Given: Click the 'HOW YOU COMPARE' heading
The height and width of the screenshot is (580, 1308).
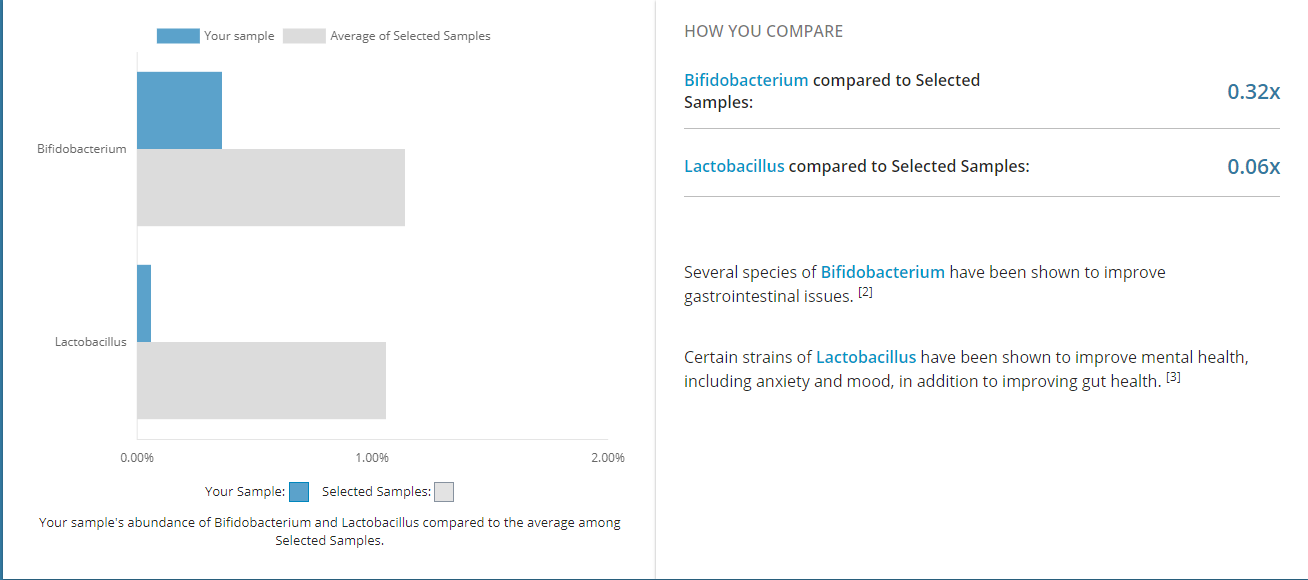Looking at the screenshot, I should (763, 31).
